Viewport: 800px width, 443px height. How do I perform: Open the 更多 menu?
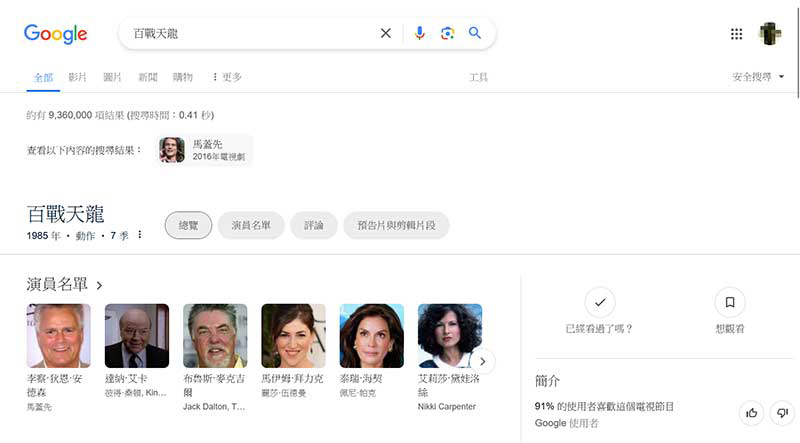tap(227, 77)
